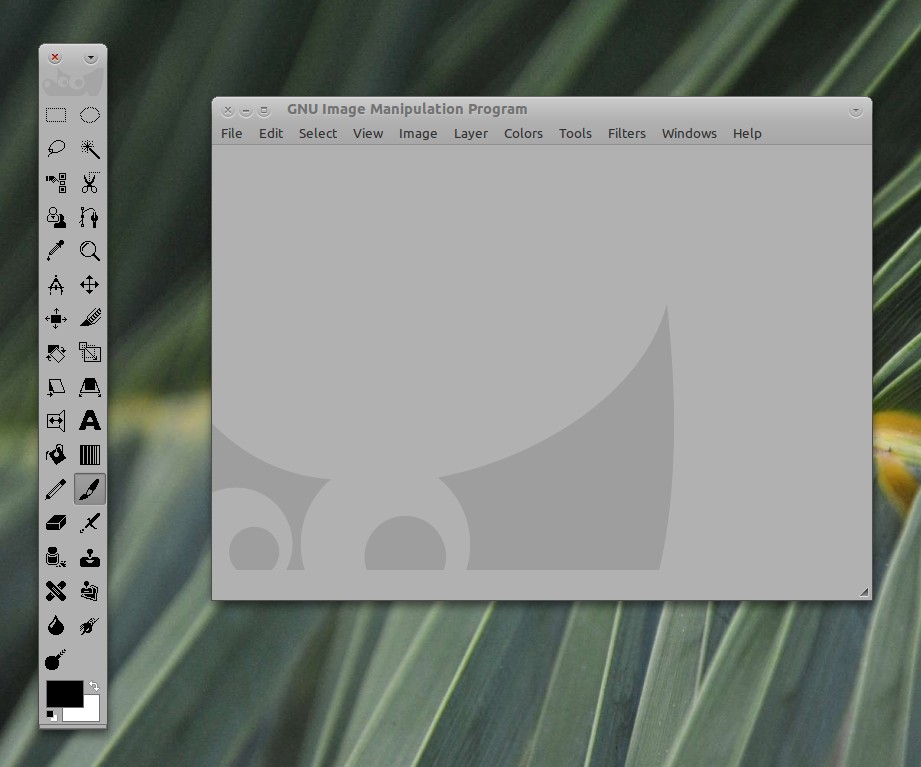Activate the Shear tool
Viewport: 921px width, 767px height.
point(56,387)
